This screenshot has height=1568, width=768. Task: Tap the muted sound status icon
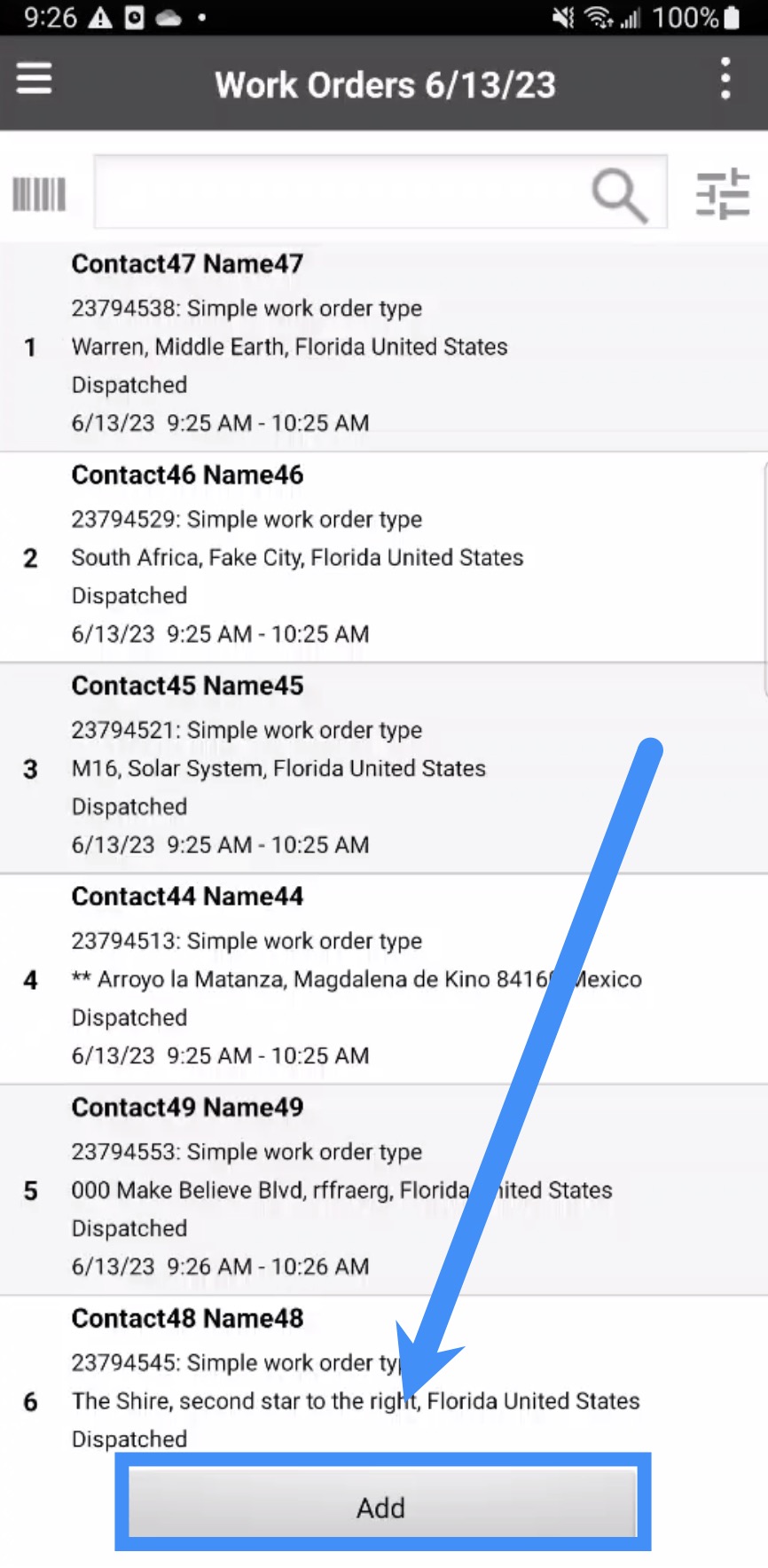click(562, 18)
